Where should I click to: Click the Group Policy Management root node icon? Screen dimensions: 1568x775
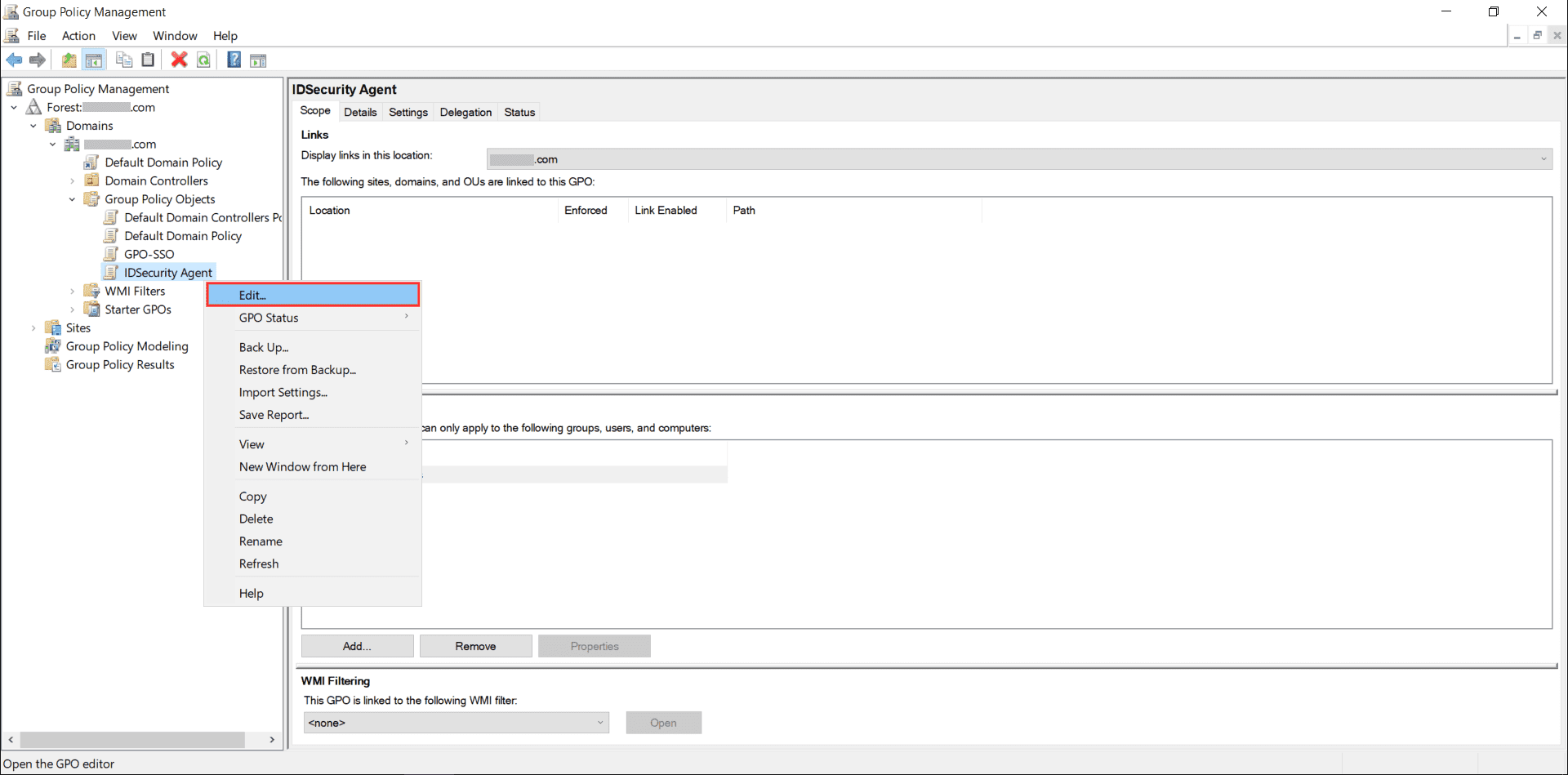click(15, 88)
